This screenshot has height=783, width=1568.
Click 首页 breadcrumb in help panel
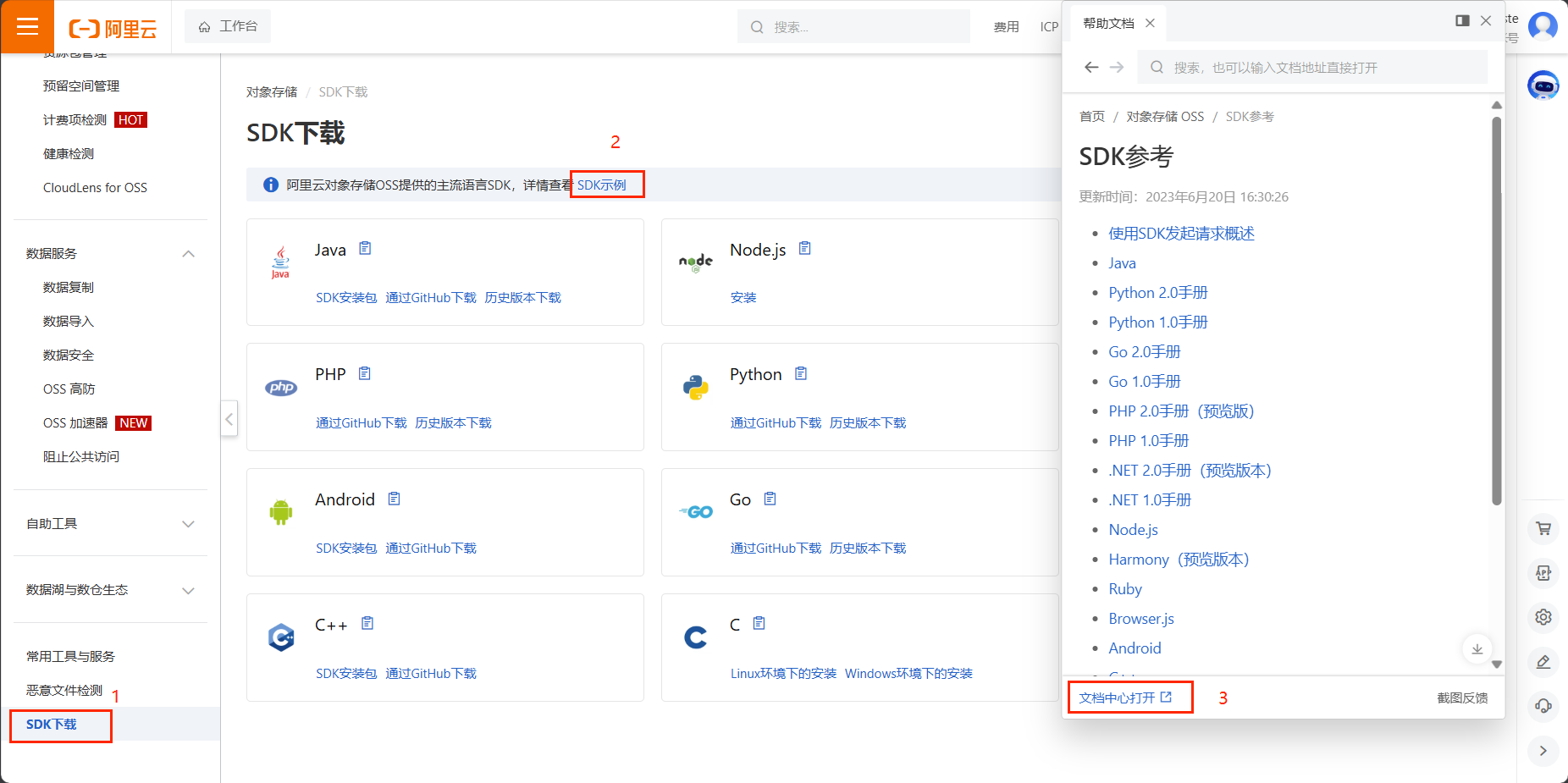point(1092,117)
